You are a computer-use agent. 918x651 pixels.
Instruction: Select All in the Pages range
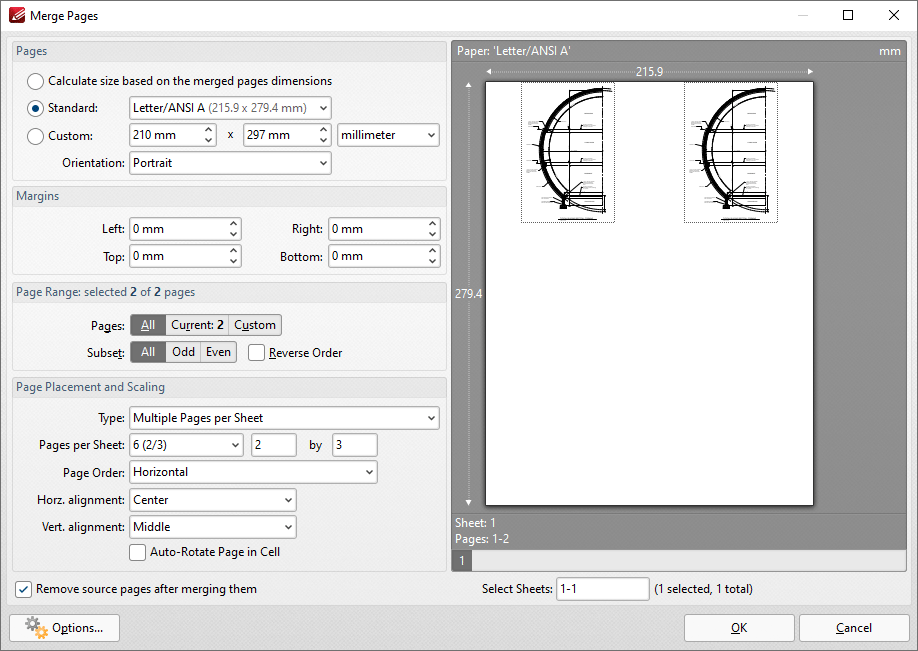(148, 325)
